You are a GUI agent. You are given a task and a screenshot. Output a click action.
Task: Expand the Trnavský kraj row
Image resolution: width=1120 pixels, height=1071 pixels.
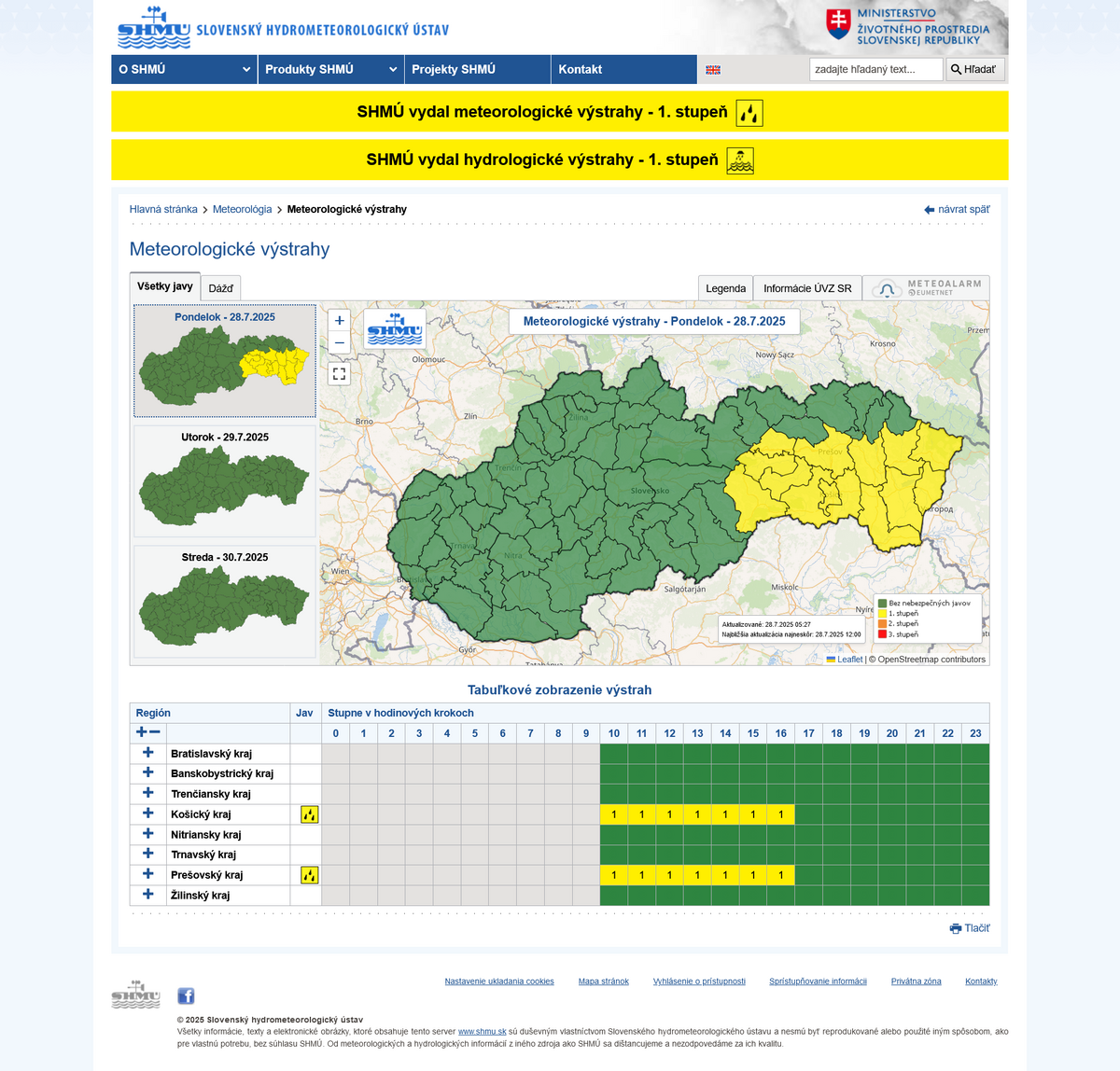click(x=147, y=854)
